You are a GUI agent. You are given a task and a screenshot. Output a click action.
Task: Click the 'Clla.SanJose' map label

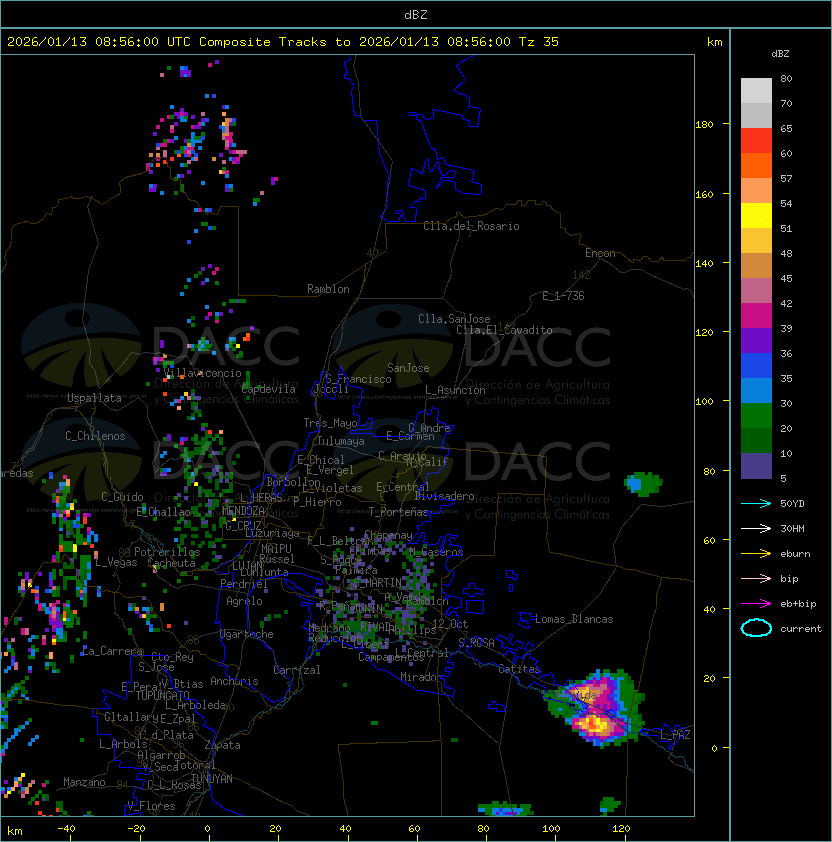454,319
